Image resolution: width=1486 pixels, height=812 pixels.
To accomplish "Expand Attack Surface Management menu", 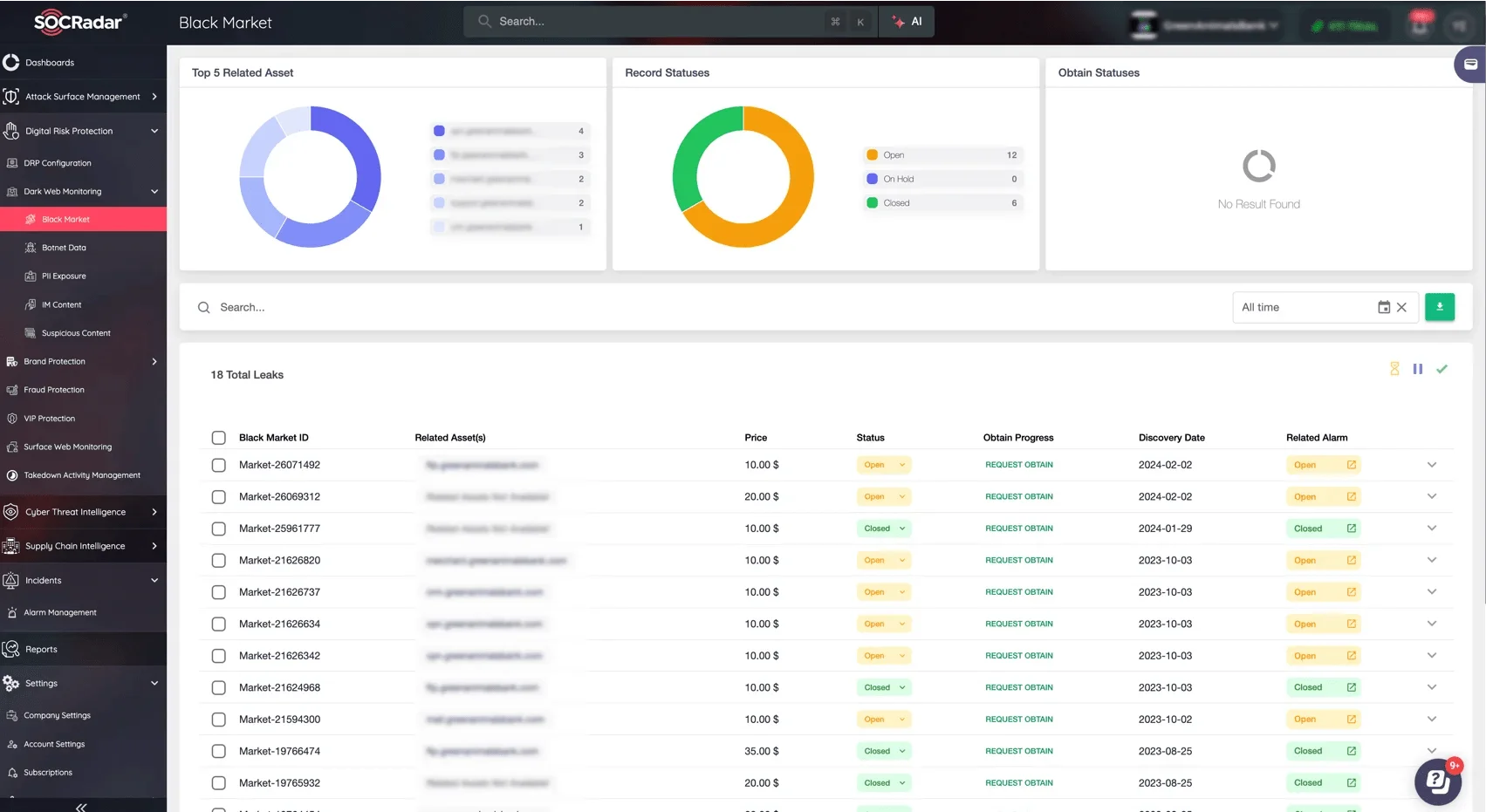I will pos(83,97).
